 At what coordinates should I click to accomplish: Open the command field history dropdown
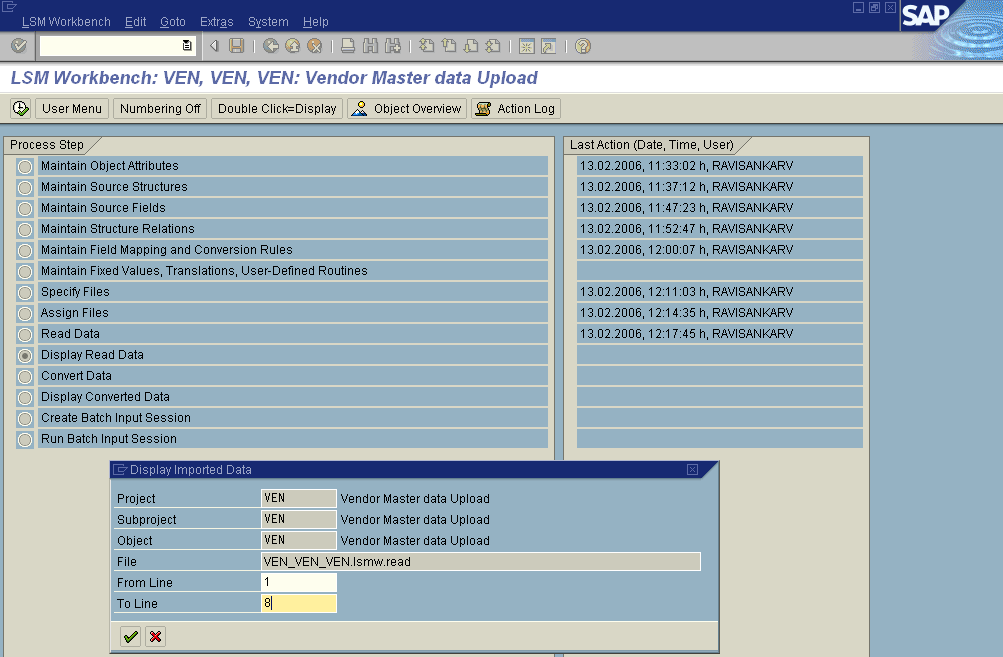tap(187, 46)
